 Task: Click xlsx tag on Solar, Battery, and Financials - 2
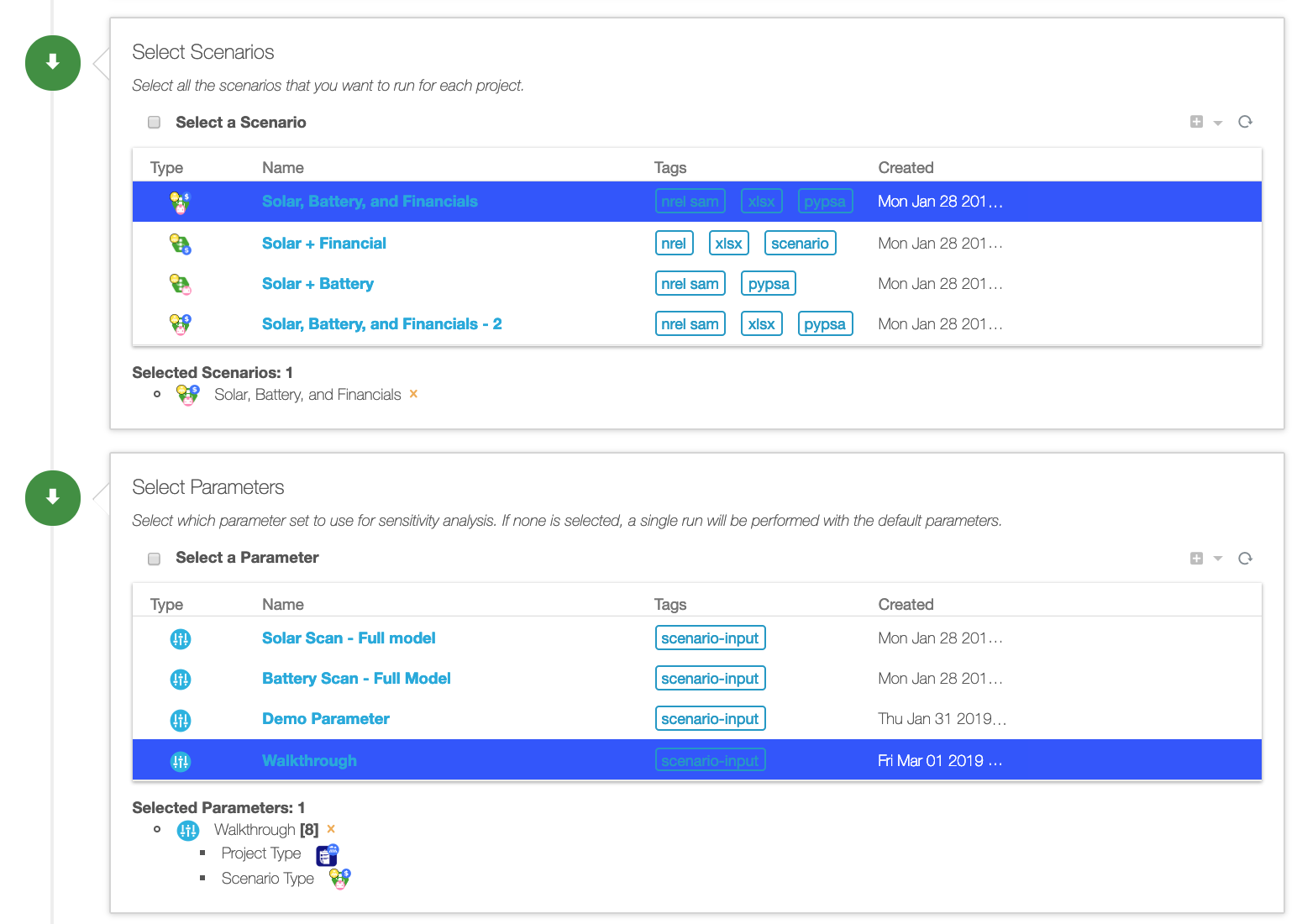coord(761,324)
